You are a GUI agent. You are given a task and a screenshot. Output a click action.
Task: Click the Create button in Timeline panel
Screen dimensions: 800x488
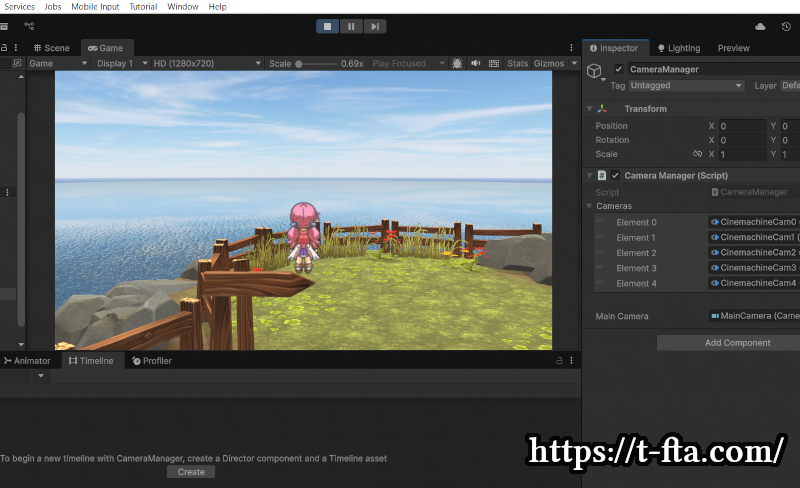pos(191,472)
